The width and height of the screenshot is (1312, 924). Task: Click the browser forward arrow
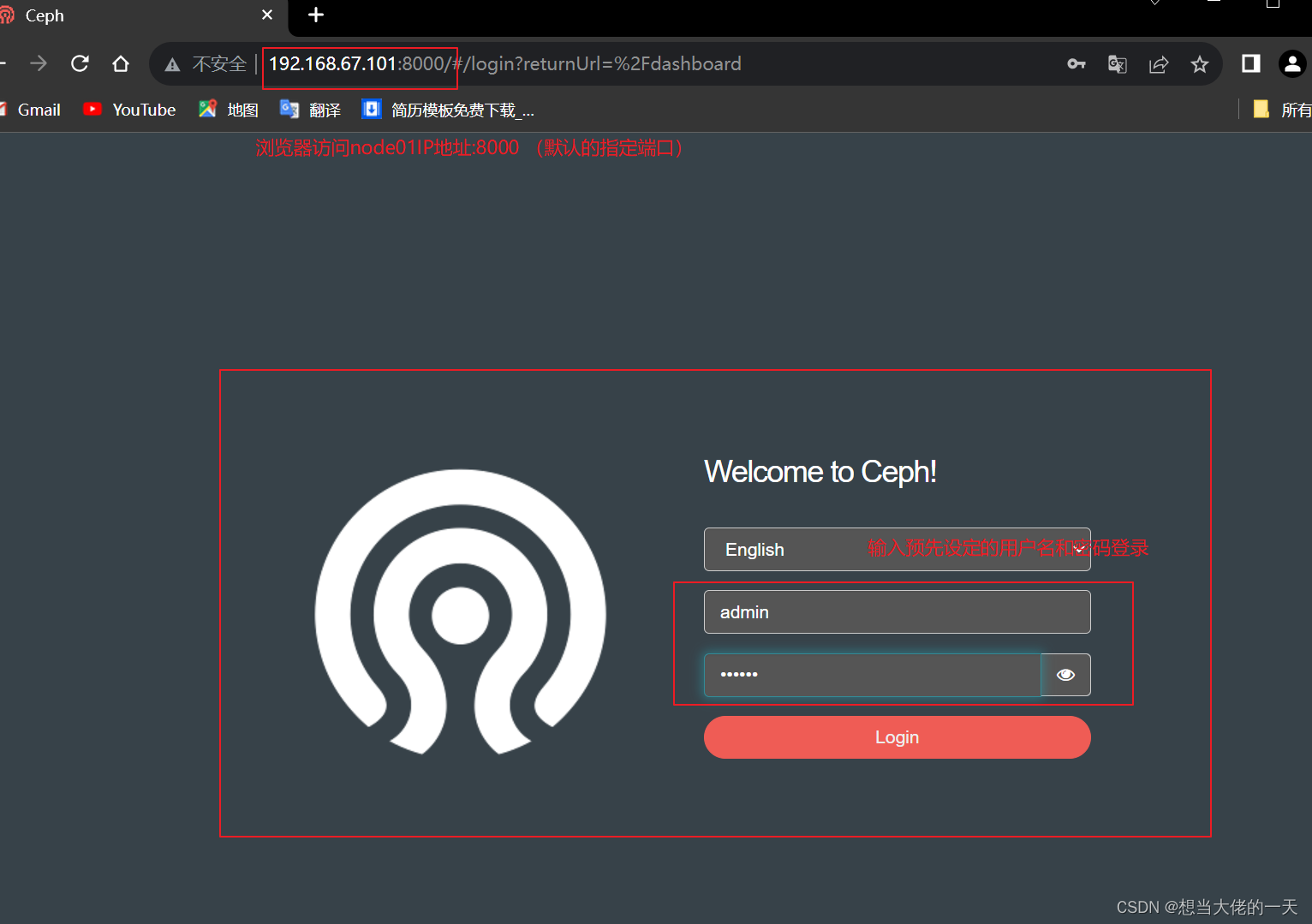[39, 63]
